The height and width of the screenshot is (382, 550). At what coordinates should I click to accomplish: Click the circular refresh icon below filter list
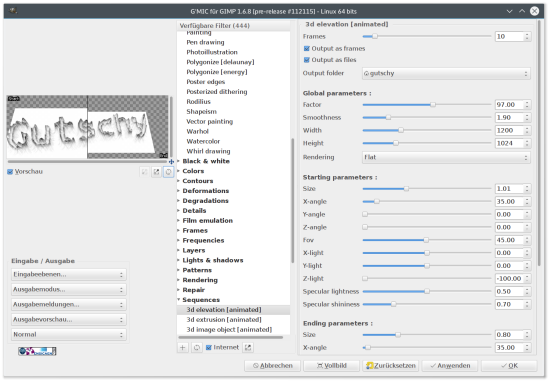pyautogui.click(x=197, y=348)
